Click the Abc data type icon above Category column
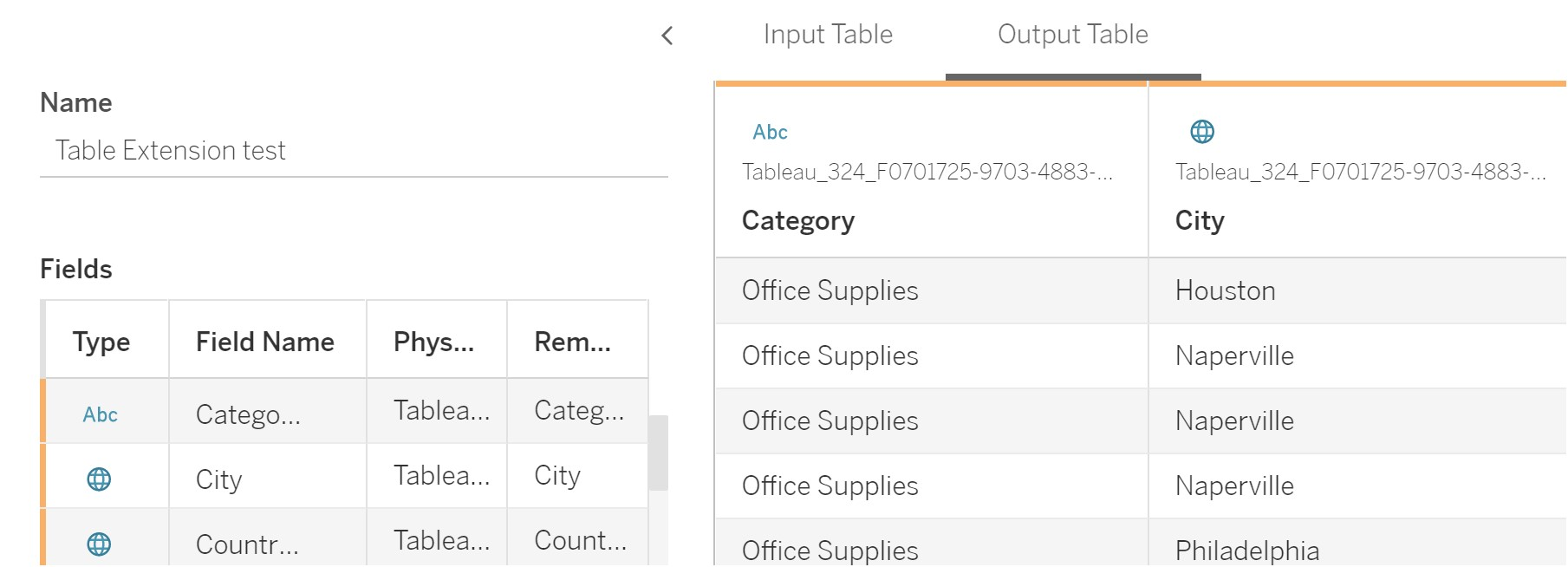Screen dimensions: 1568x567 [x=770, y=132]
